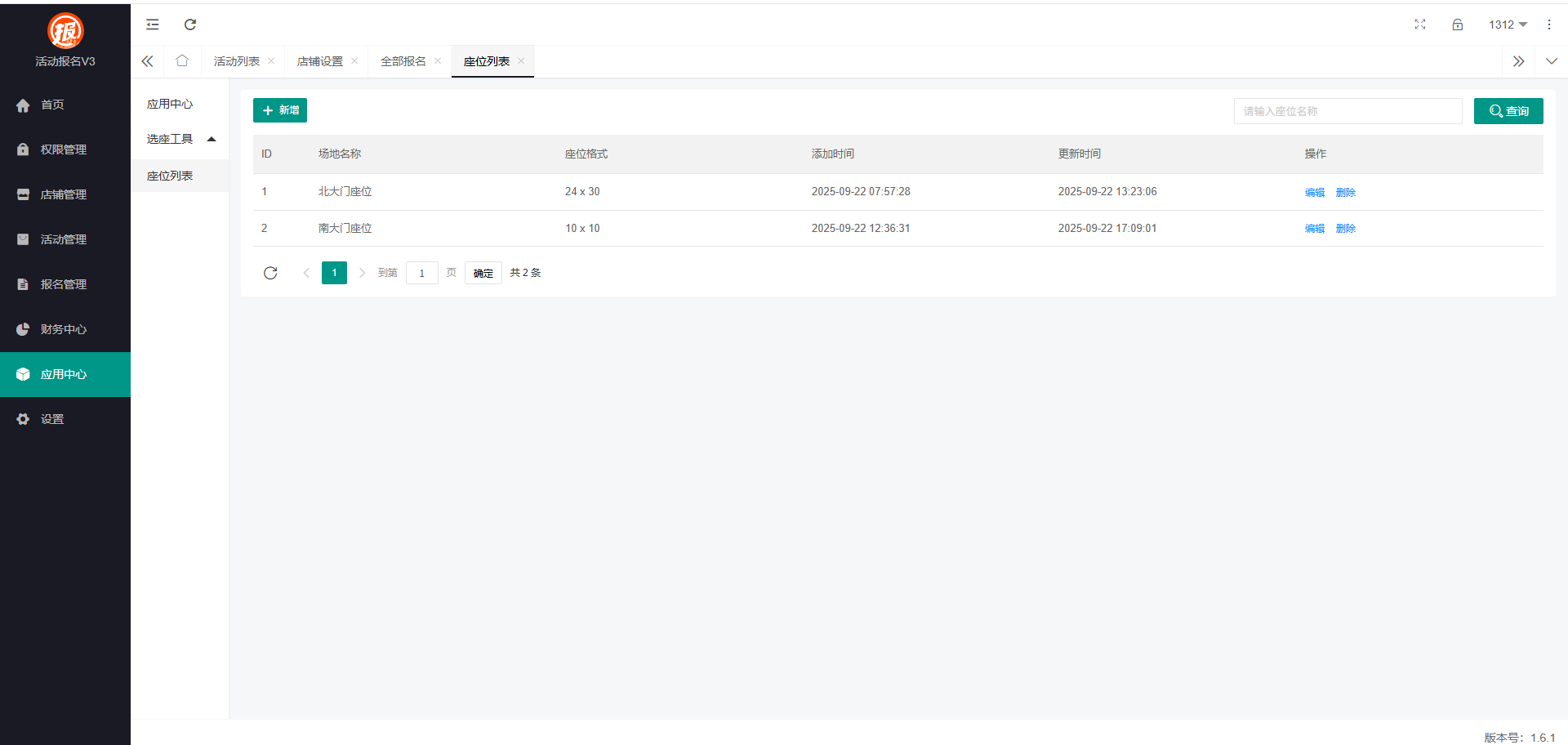Open 财务中心 in the left sidebar
1568x745 pixels.
64,329
